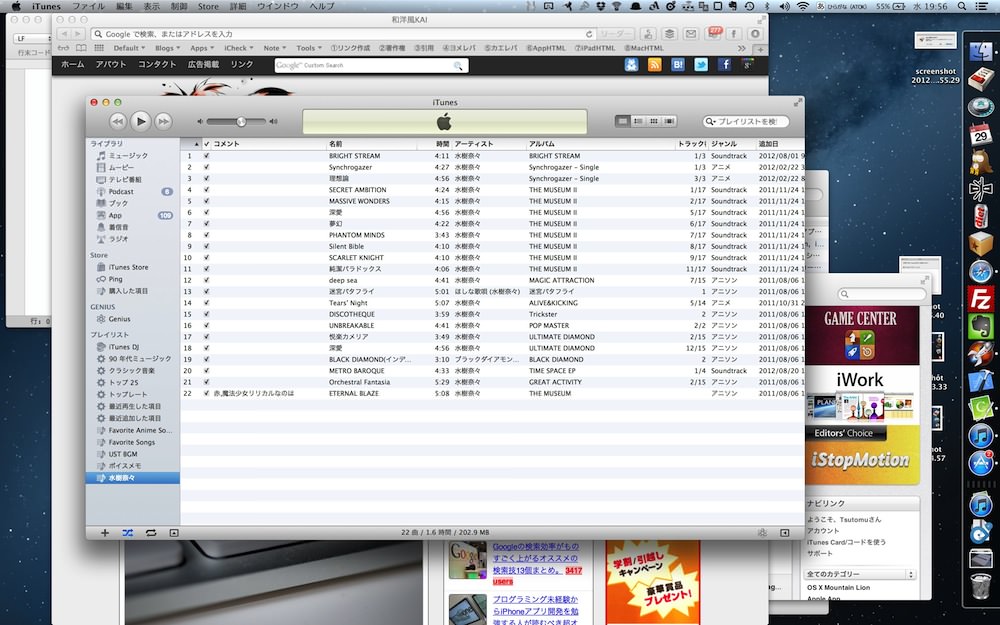Viewport: 1000px width, 625px height.
Task: Click Twitter icon on the web page
Action: coord(701,64)
